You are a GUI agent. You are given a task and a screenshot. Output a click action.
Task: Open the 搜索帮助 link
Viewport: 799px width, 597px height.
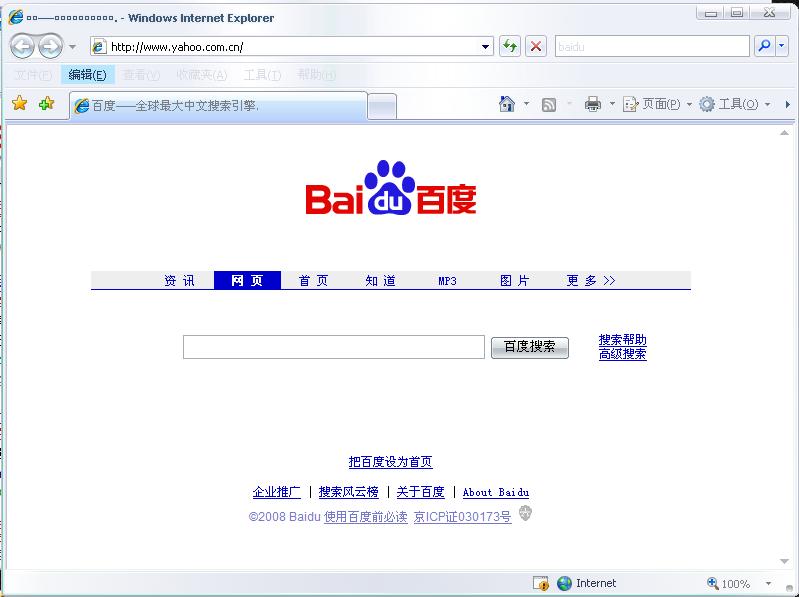623,340
